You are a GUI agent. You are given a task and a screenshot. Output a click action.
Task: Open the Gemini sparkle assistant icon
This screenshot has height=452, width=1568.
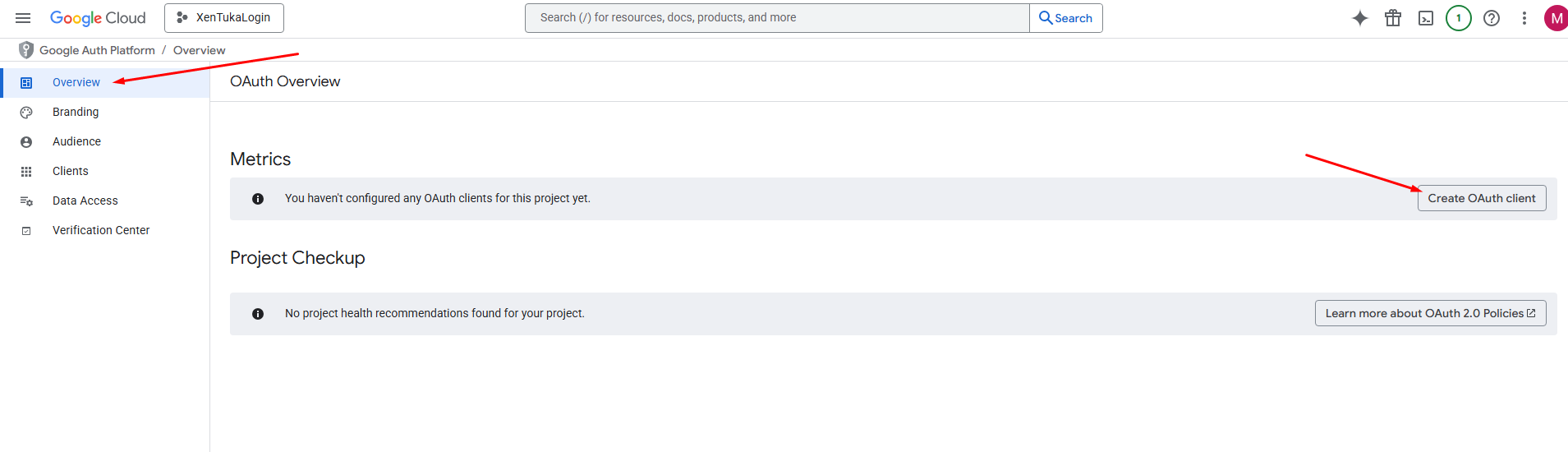tap(1360, 18)
